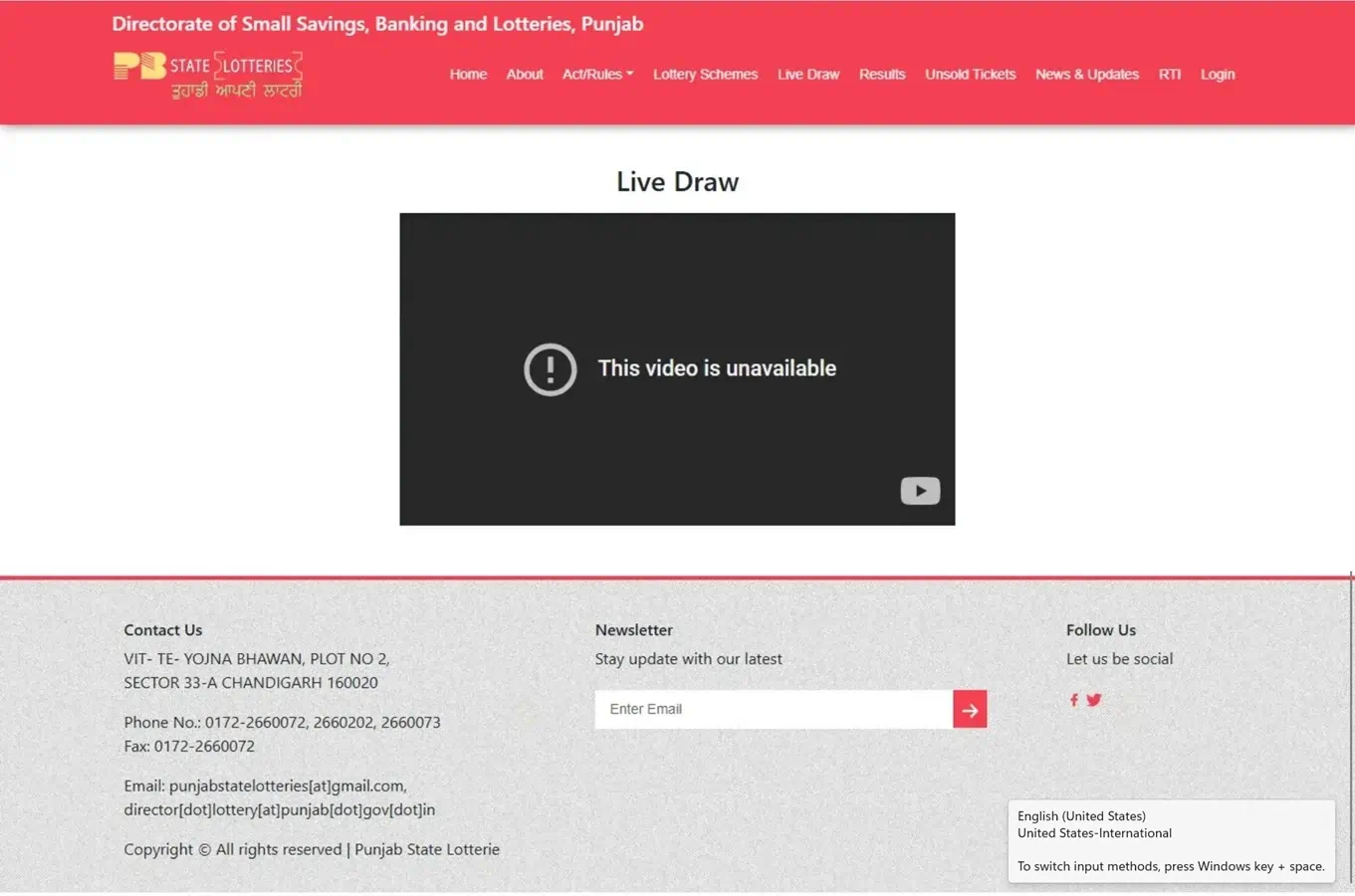
Task: Open the Twitter social icon
Action: click(x=1094, y=700)
